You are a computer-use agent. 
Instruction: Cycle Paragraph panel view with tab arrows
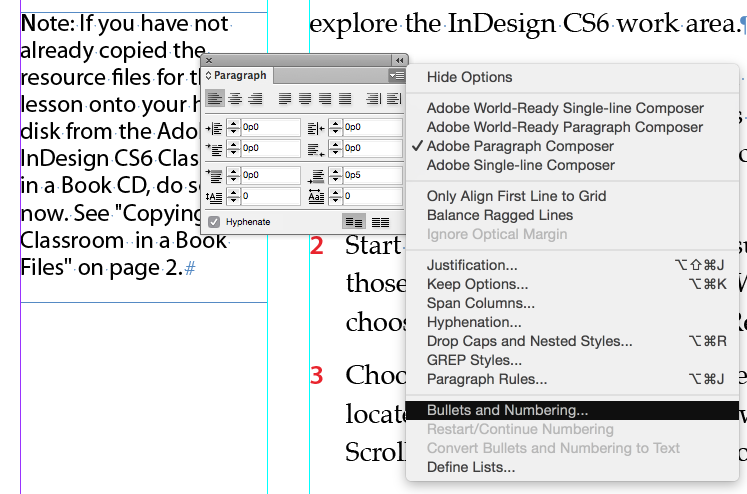[208, 75]
